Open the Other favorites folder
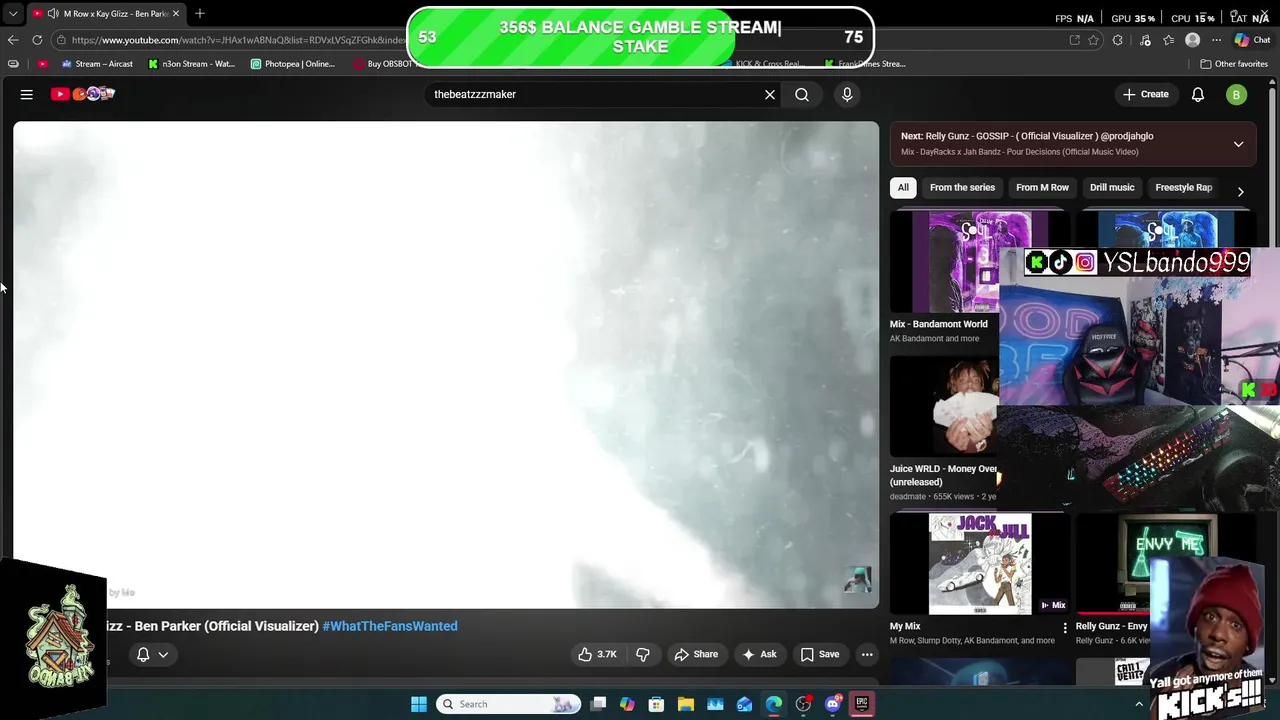1280x720 pixels. point(1234,64)
